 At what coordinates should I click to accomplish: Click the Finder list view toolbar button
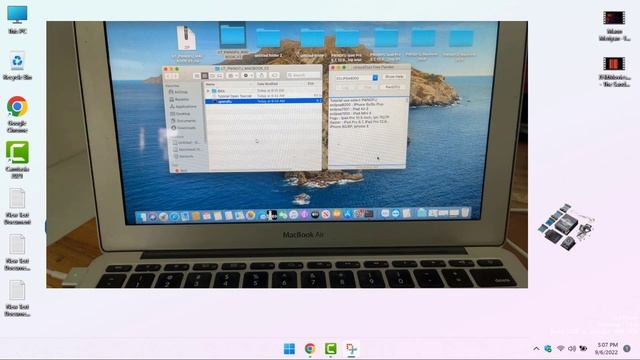pyautogui.click(x=204, y=76)
